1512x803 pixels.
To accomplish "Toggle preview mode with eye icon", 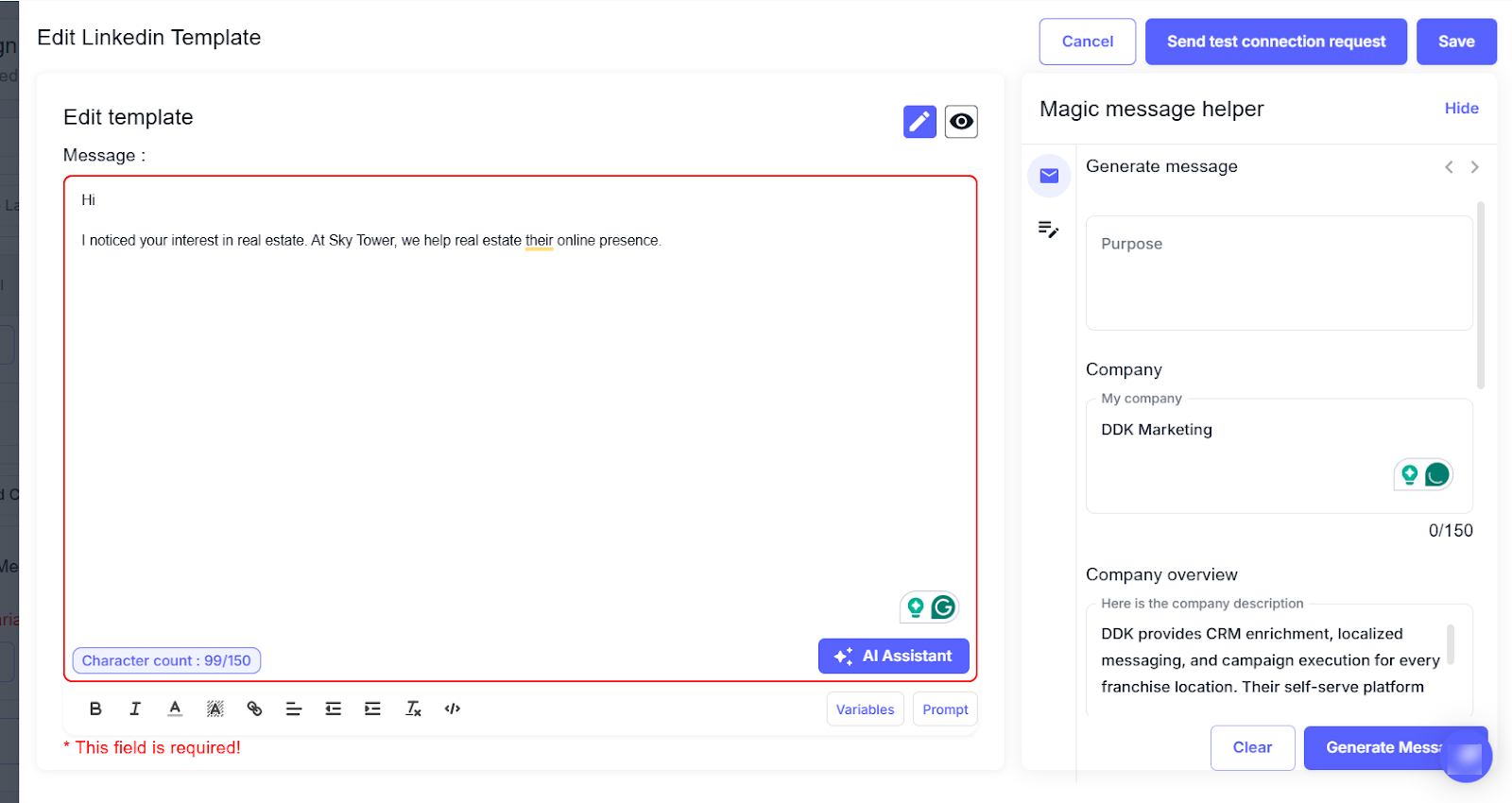I will point(961,122).
